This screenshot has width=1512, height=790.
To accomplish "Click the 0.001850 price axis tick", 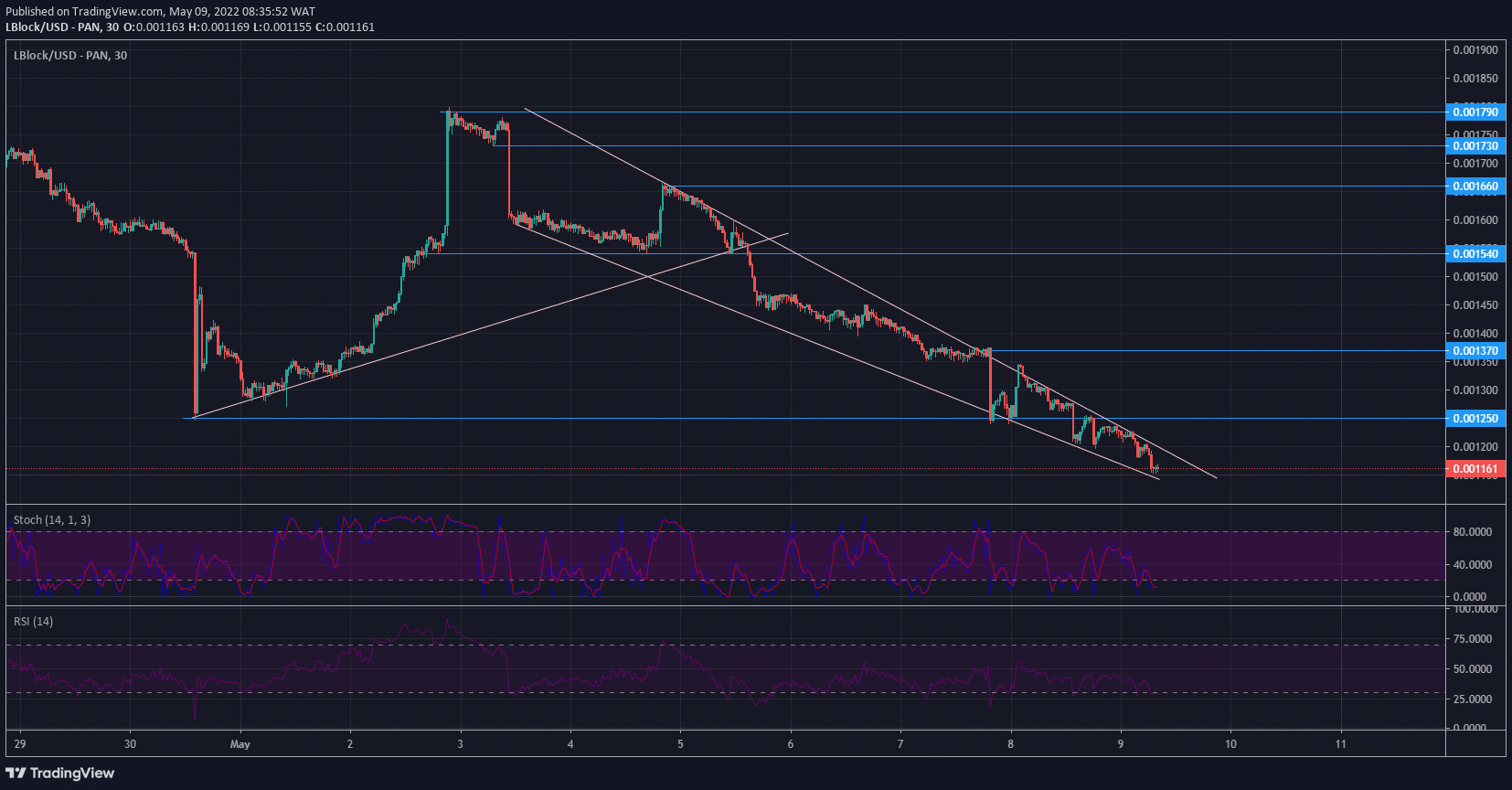I will click(x=1475, y=79).
